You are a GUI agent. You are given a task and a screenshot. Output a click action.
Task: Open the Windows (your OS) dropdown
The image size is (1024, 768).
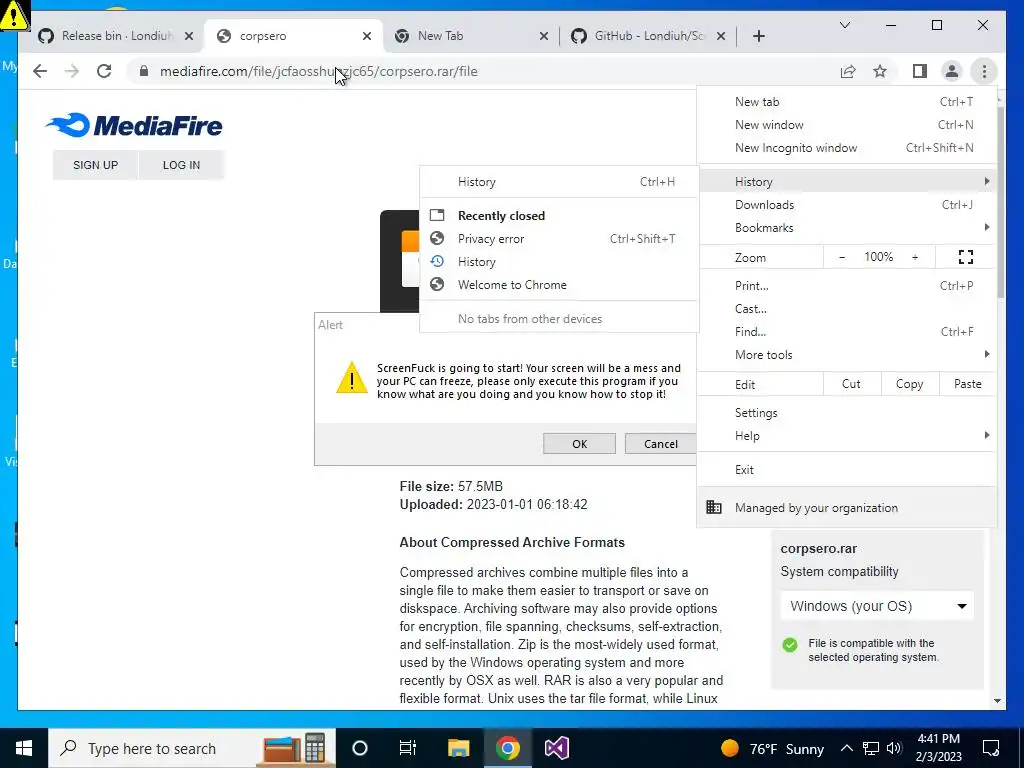pos(877,606)
